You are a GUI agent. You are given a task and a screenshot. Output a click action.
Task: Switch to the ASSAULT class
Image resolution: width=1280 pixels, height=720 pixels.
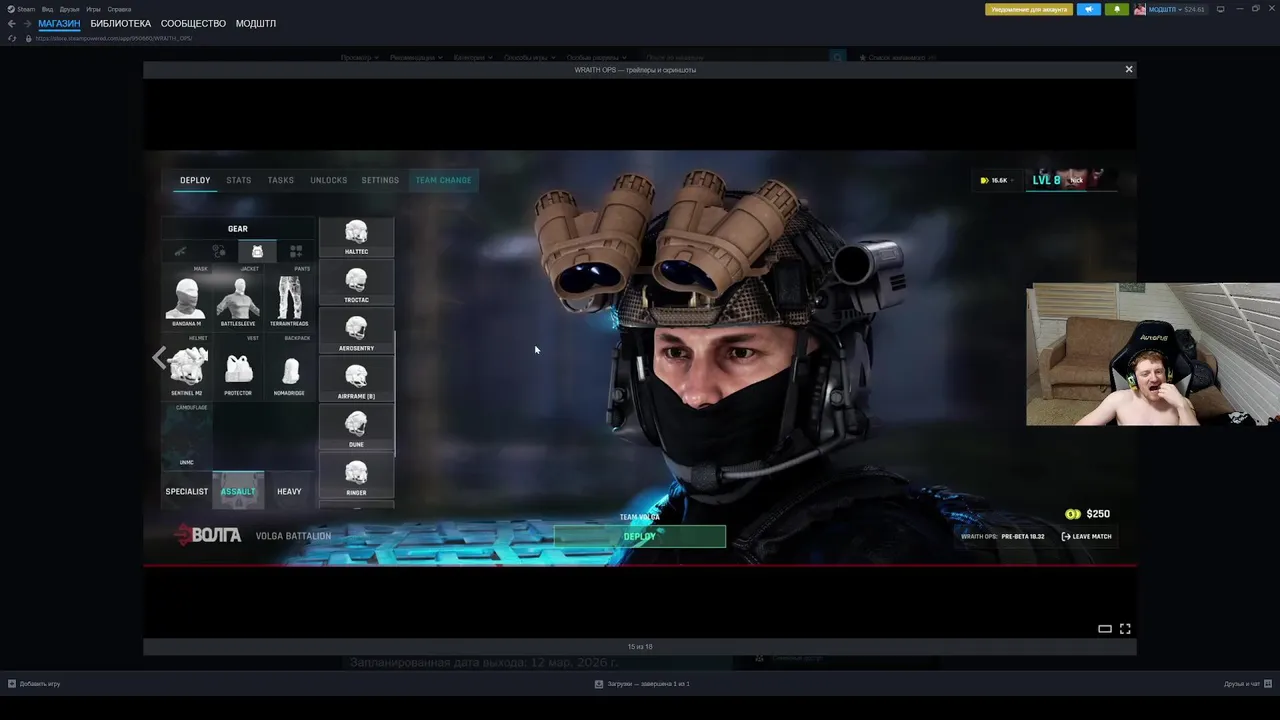coord(238,491)
